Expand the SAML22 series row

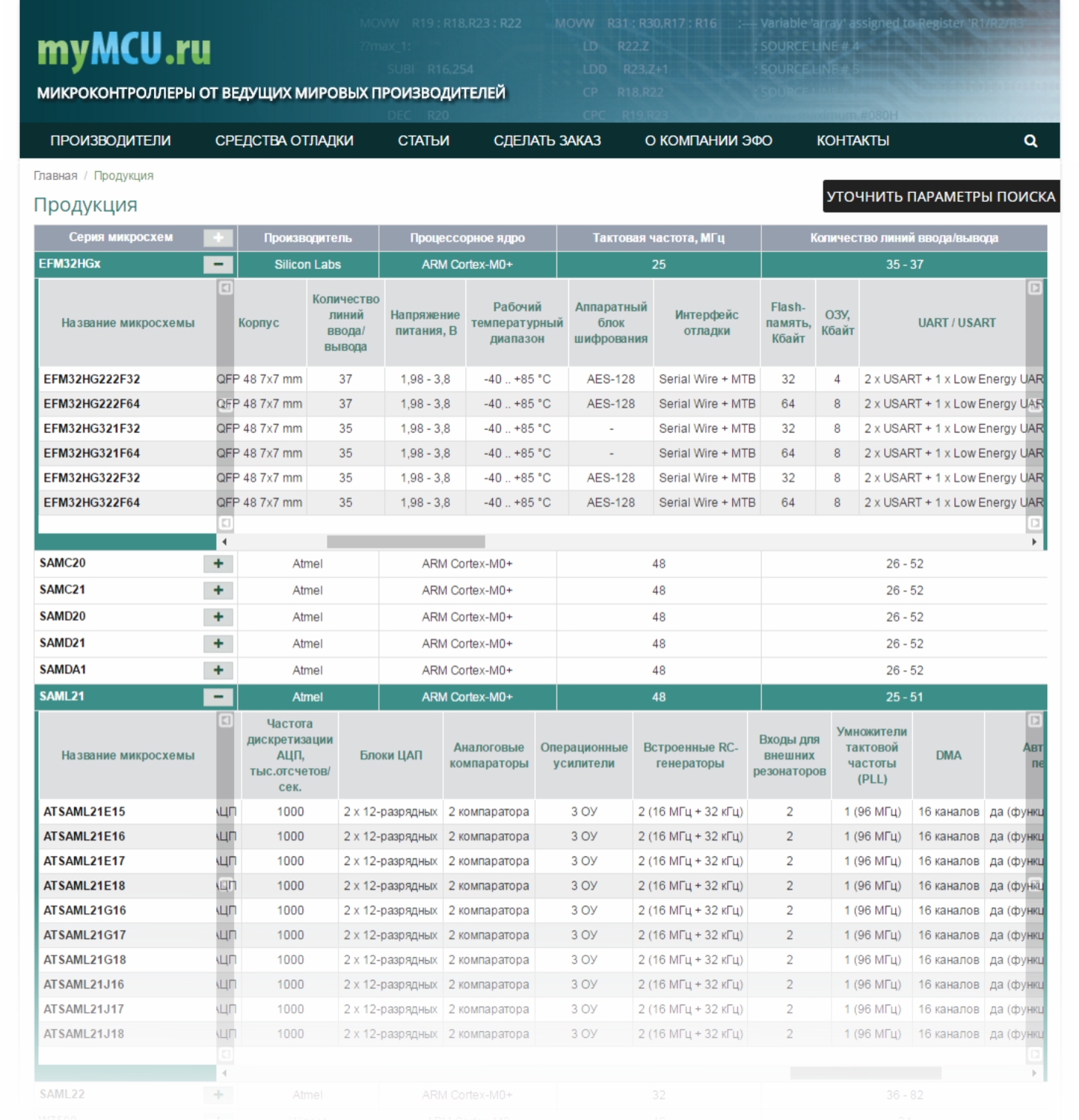(x=218, y=1094)
